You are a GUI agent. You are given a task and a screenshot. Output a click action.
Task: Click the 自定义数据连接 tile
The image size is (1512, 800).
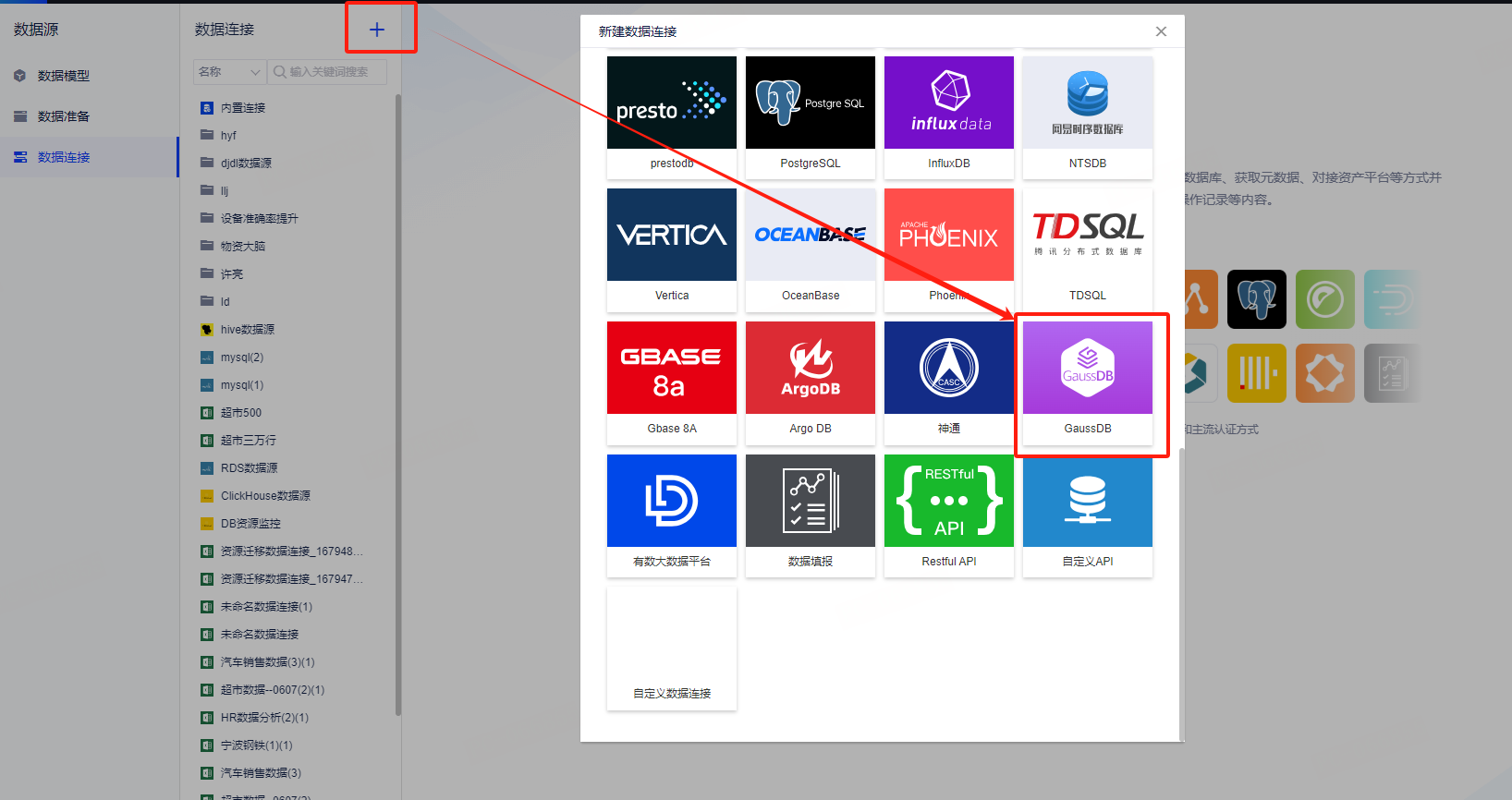671,647
